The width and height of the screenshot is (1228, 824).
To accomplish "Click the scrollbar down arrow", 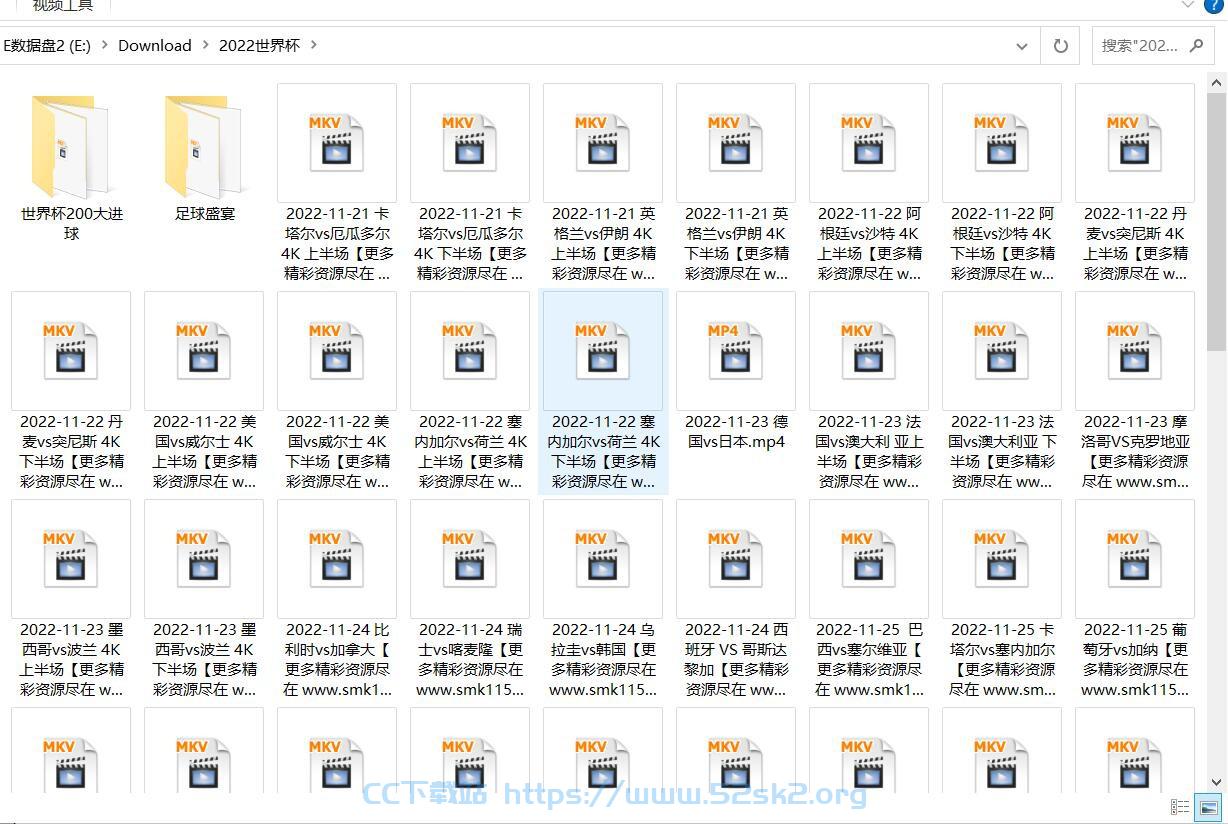I will [x=1217, y=783].
